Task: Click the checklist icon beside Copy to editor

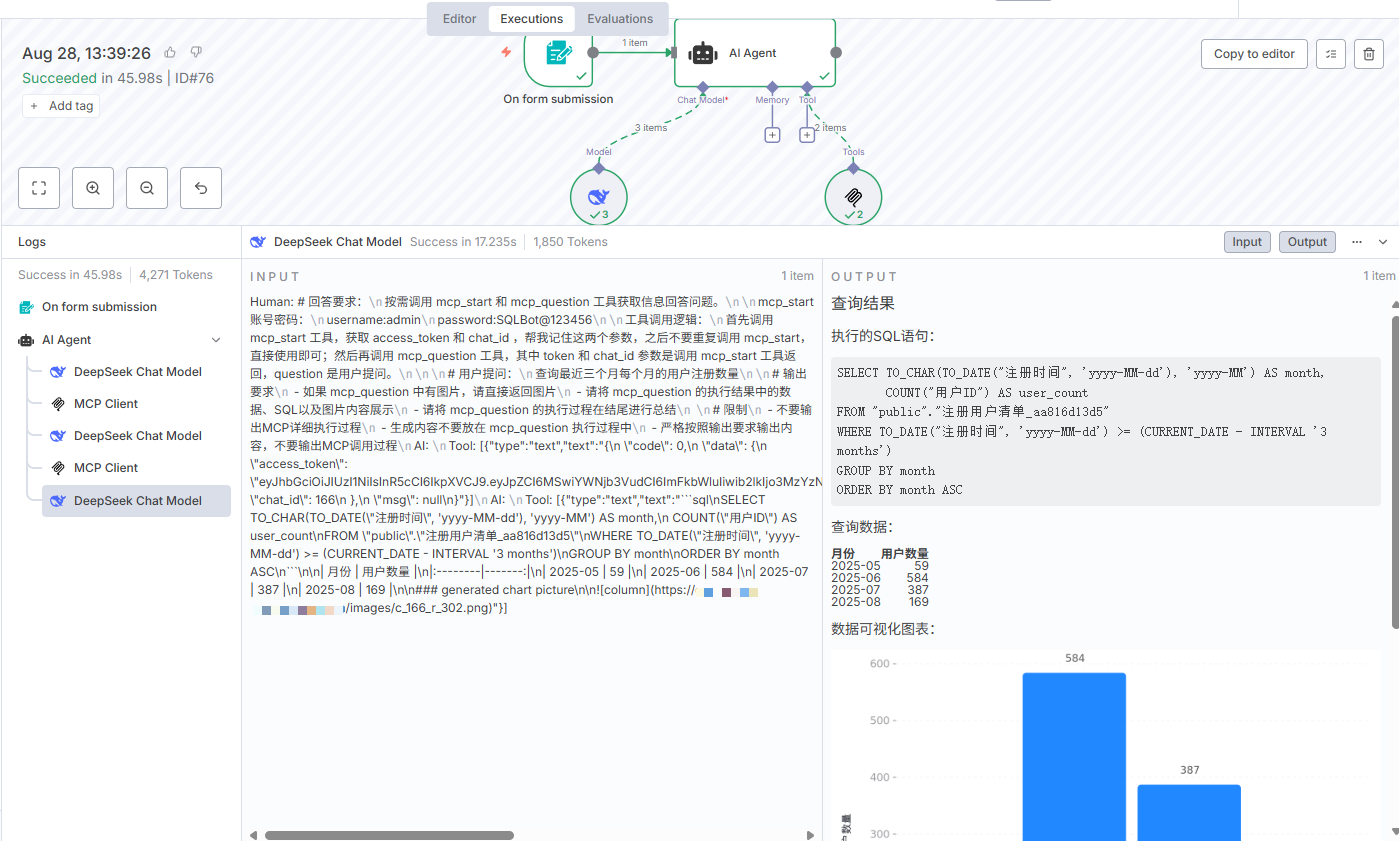Action: (x=1331, y=54)
